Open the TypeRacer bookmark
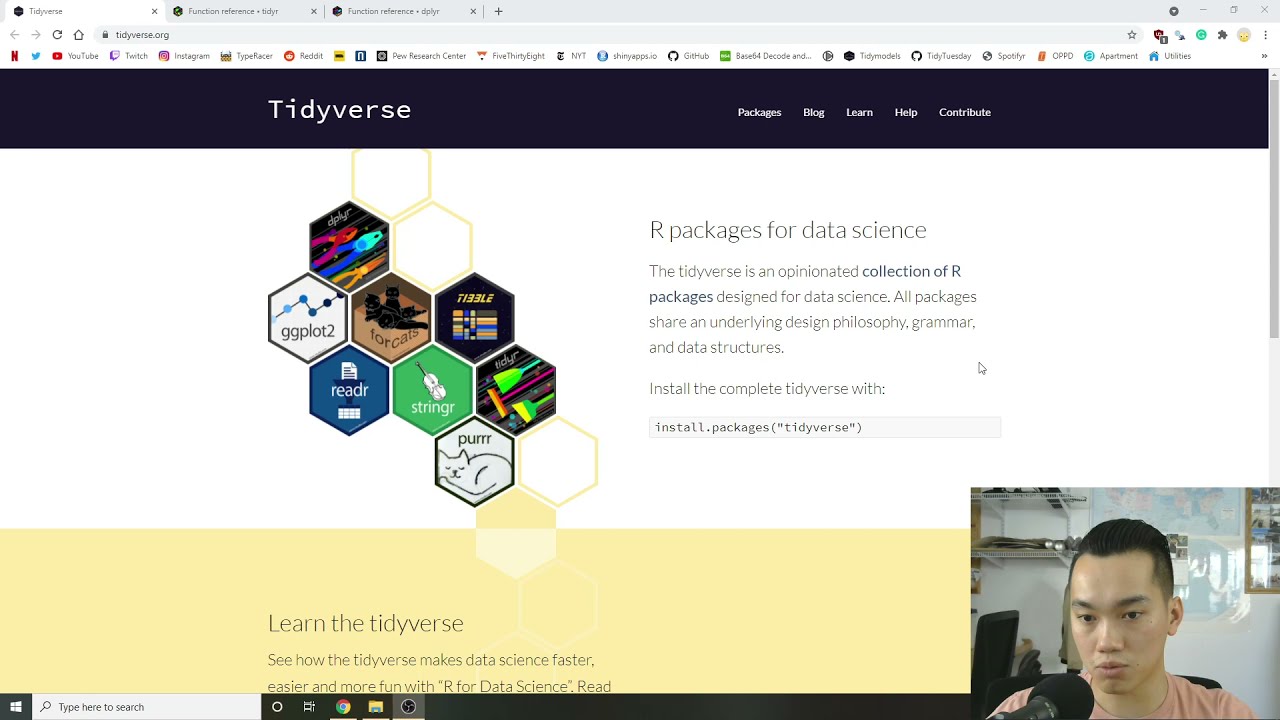The height and width of the screenshot is (720, 1280). (x=246, y=56)
